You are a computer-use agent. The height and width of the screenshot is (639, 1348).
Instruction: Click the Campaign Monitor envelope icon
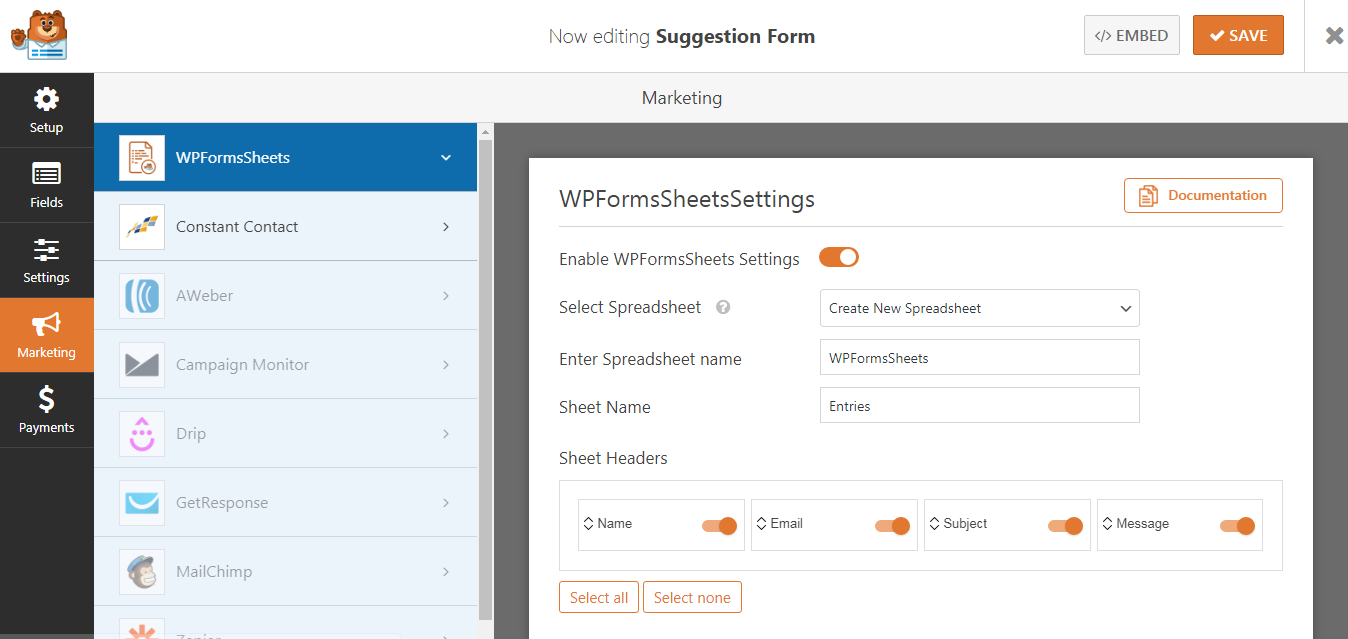click(x=142, y=365)
